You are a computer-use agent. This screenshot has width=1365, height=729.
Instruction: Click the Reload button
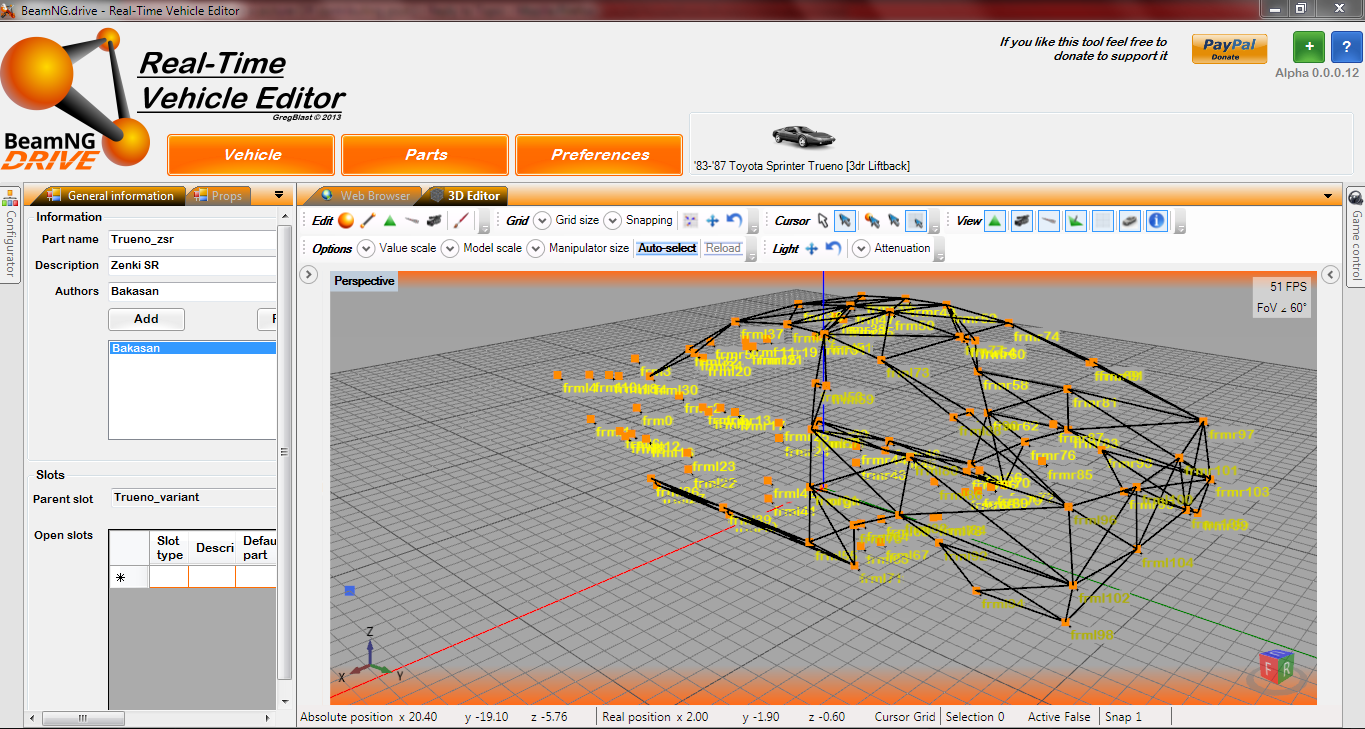(723, 248)
